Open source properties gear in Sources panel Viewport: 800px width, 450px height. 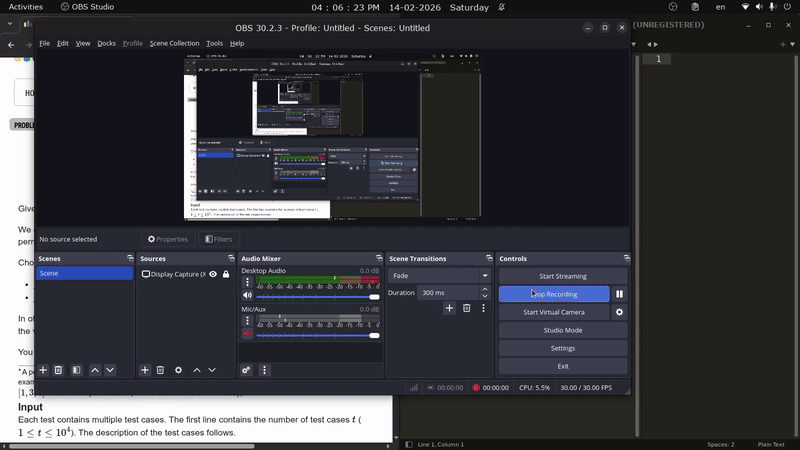pos(178,370)
